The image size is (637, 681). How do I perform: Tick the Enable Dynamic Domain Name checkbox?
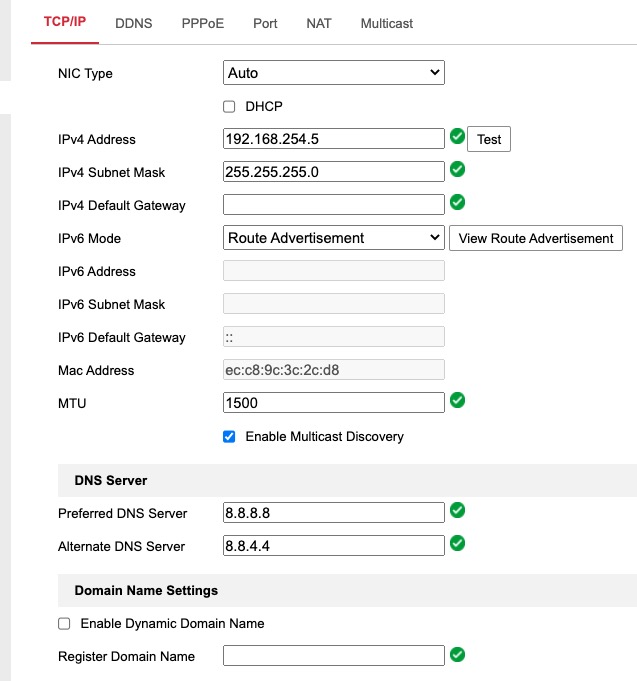[64, 624]
